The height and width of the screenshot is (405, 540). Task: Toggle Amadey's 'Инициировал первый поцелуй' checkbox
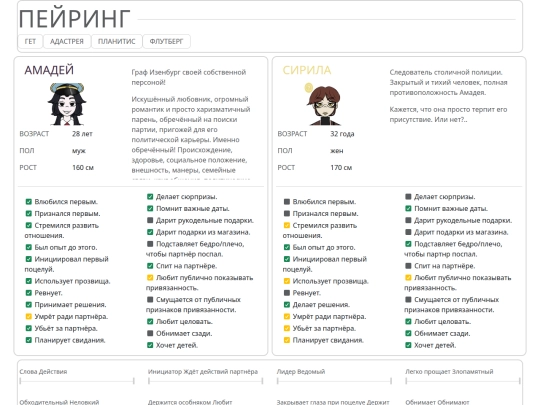29,259
